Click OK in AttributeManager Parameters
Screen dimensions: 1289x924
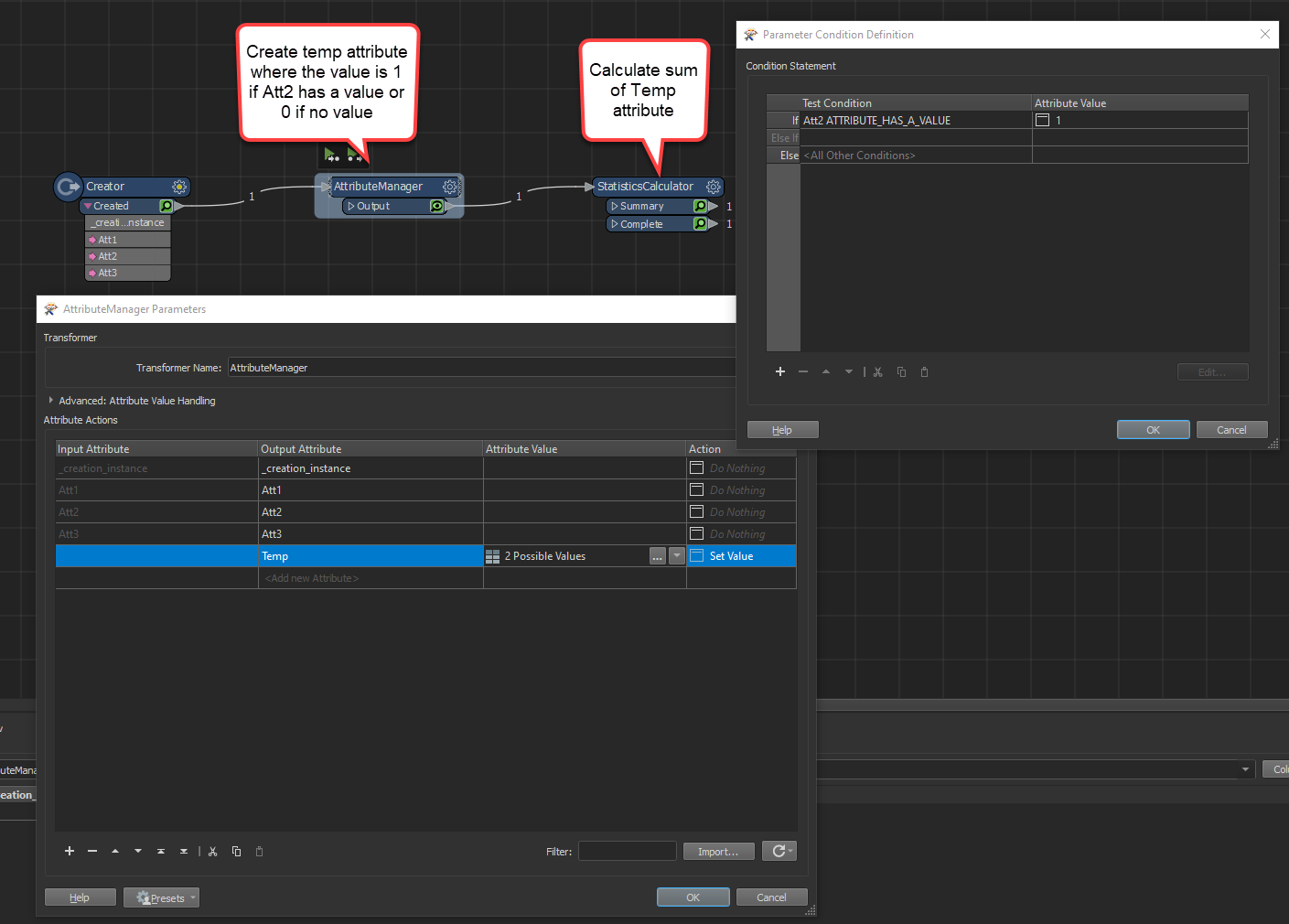[x=693, y=897]
